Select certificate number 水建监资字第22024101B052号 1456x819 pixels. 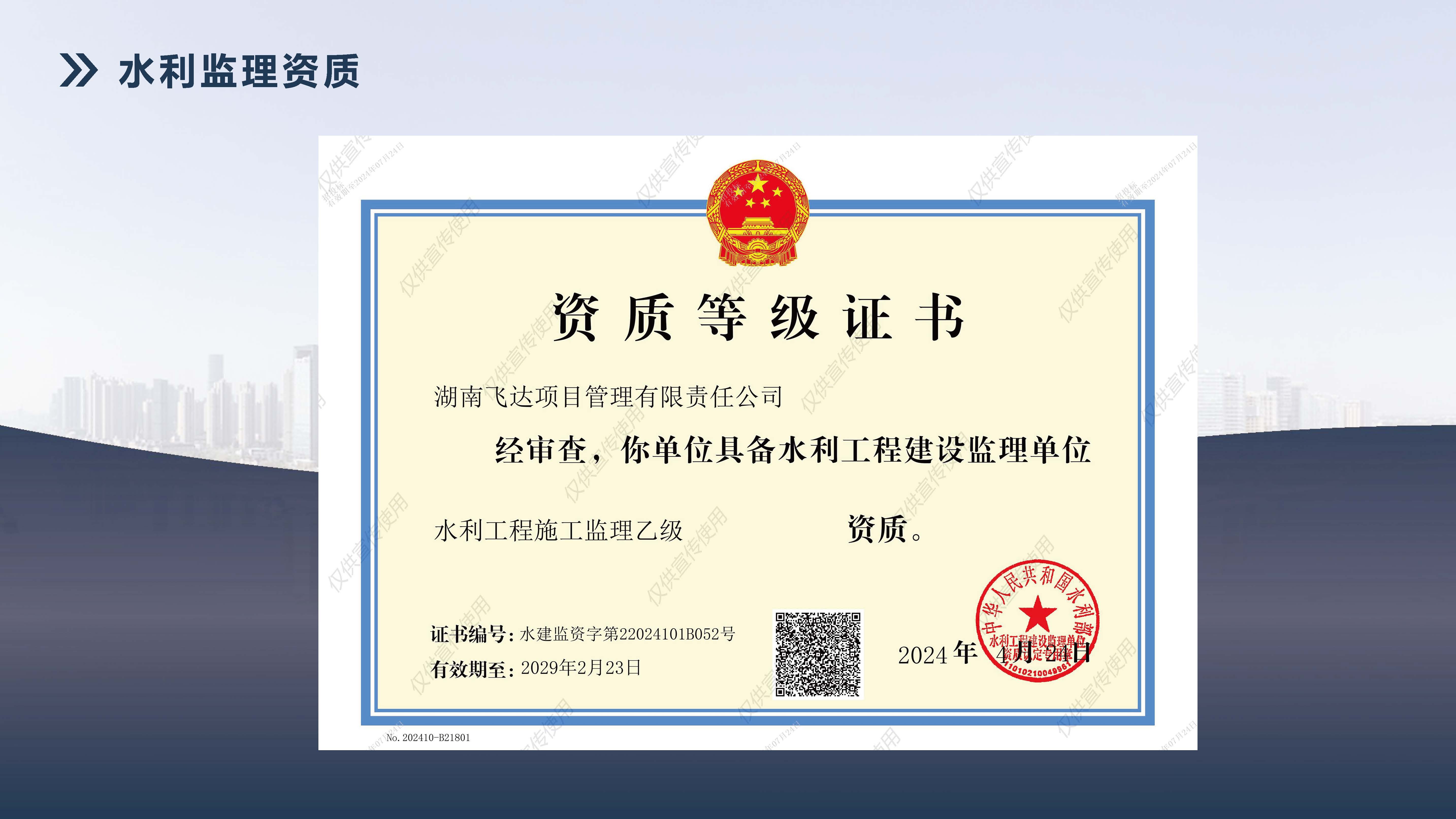point(627,634)
